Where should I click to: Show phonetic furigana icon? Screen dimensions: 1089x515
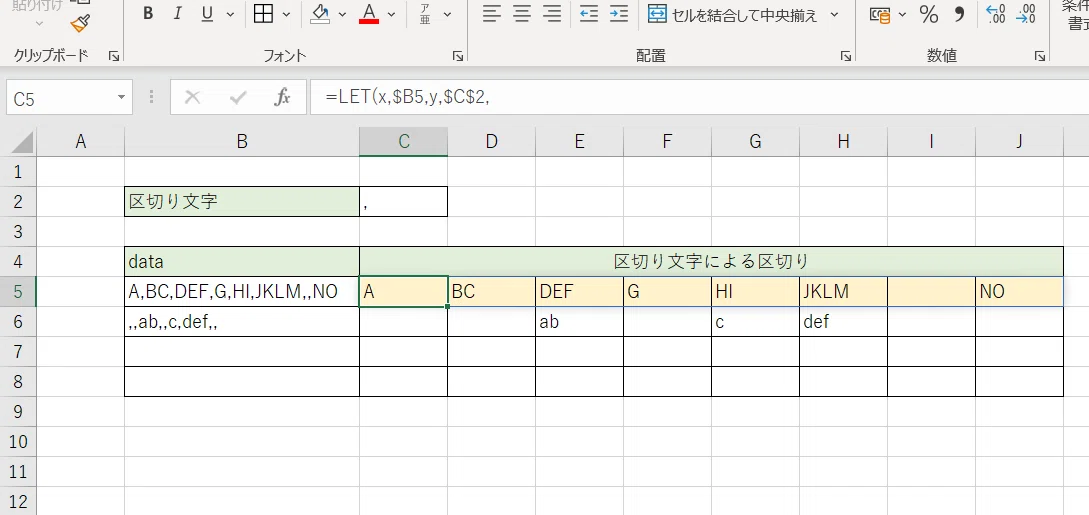pyautogui.click(x=425, y=14)
